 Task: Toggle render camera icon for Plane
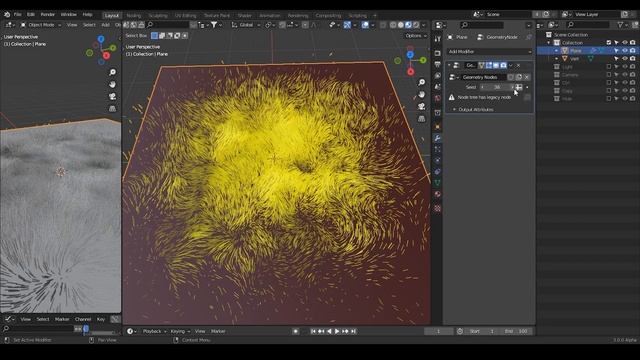[633, 51]
